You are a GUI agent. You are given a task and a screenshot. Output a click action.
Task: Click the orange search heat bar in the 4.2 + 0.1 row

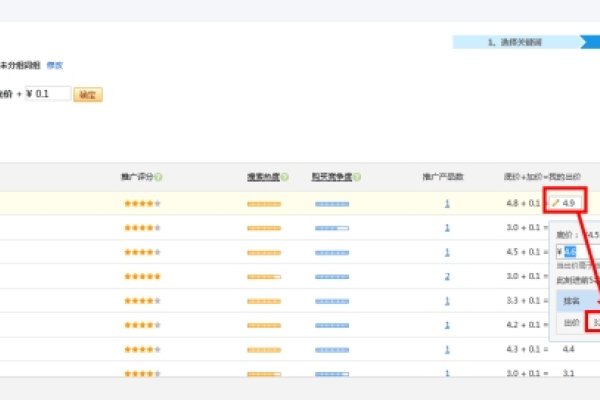pos(264,326)
